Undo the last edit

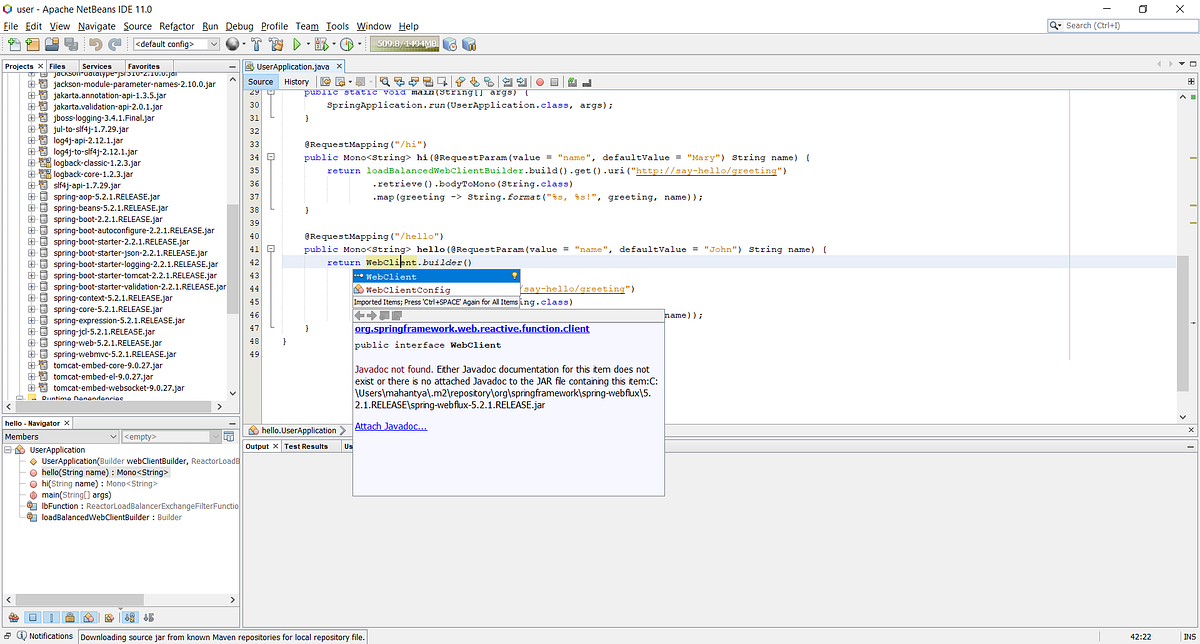point(96,43)
